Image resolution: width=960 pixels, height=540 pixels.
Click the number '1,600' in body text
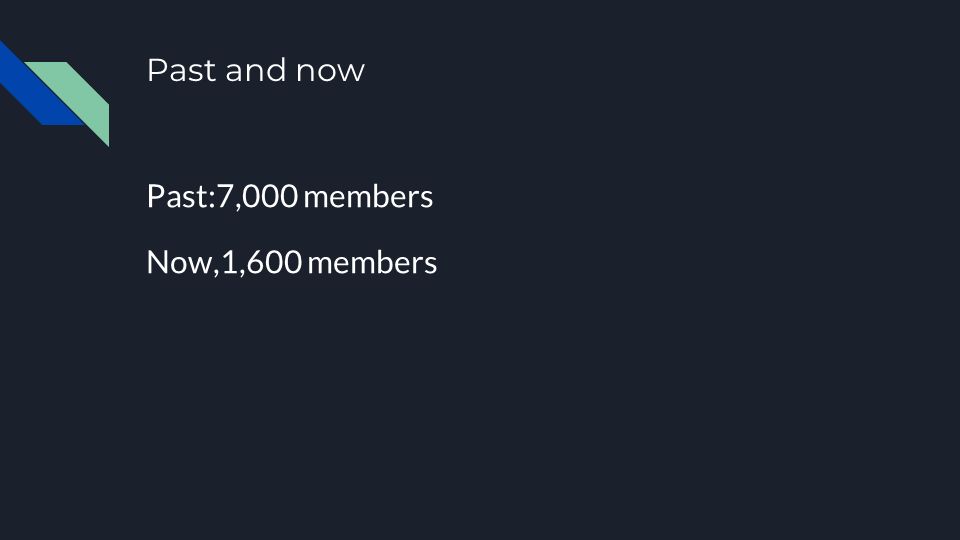tap(261, 262)
